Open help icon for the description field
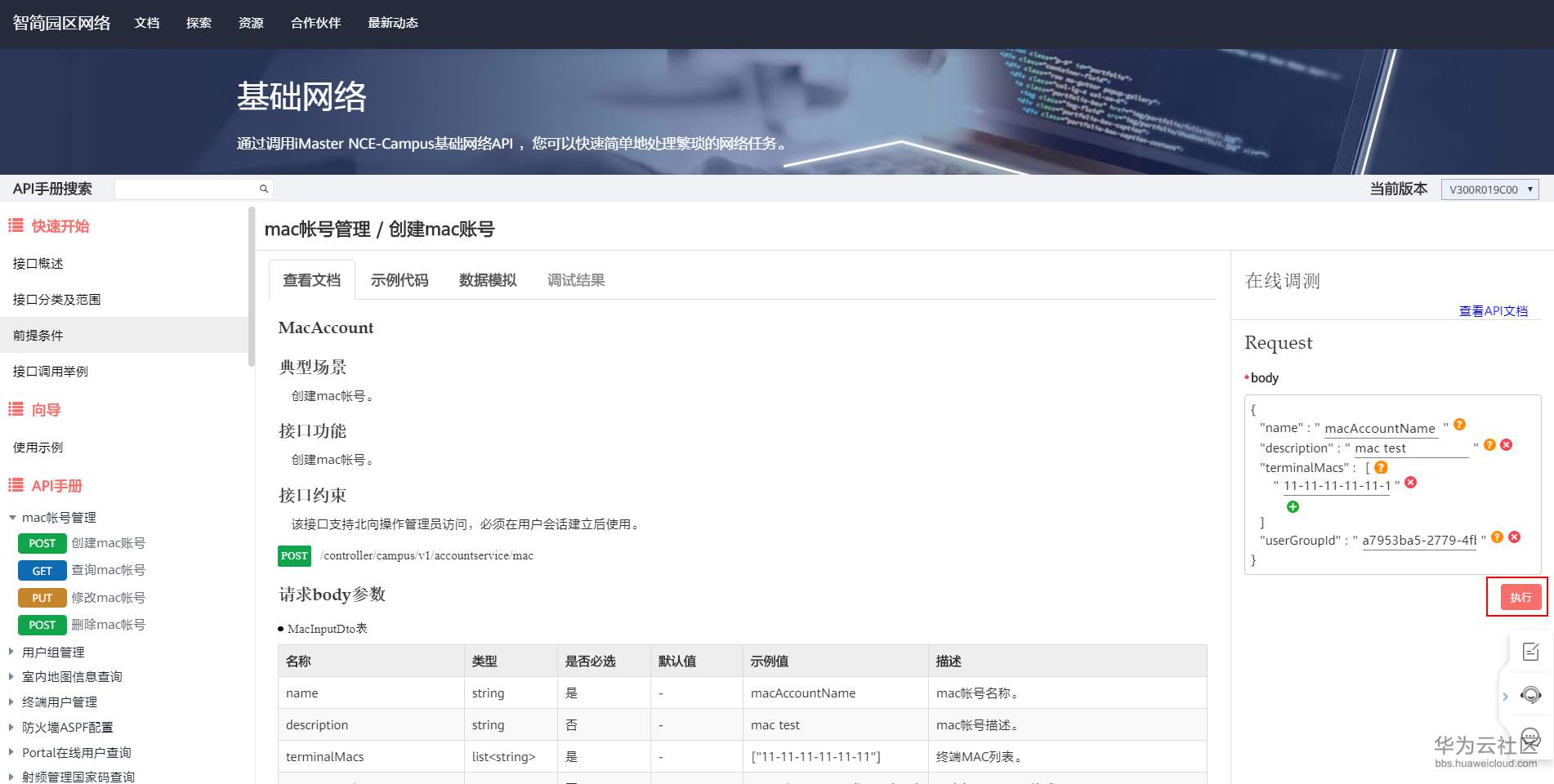Viewport: 1554px width, 784px height. [1489, 445]
